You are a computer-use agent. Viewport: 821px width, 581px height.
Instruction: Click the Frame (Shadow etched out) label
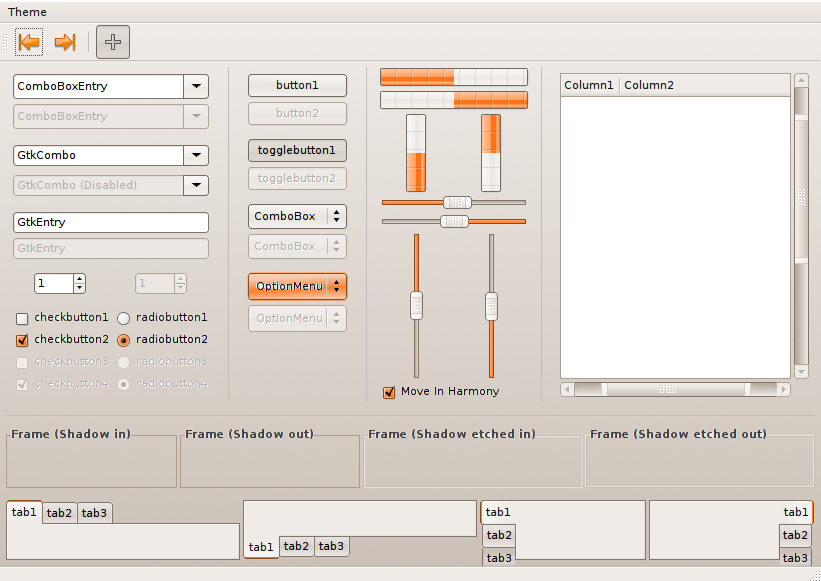678,434
